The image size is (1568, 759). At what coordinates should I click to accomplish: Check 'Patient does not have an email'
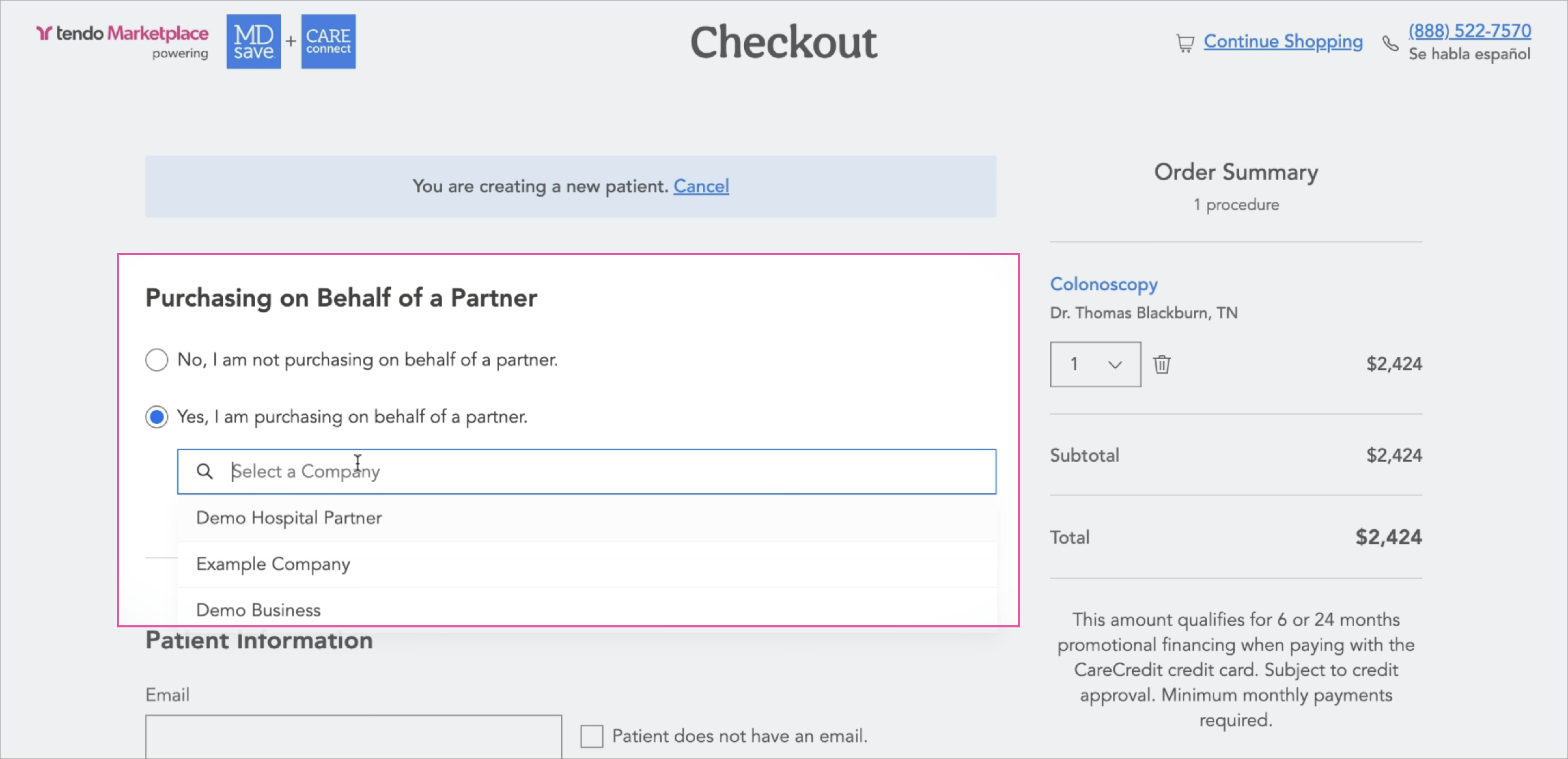pyautogui.click(x=592, y=736)
